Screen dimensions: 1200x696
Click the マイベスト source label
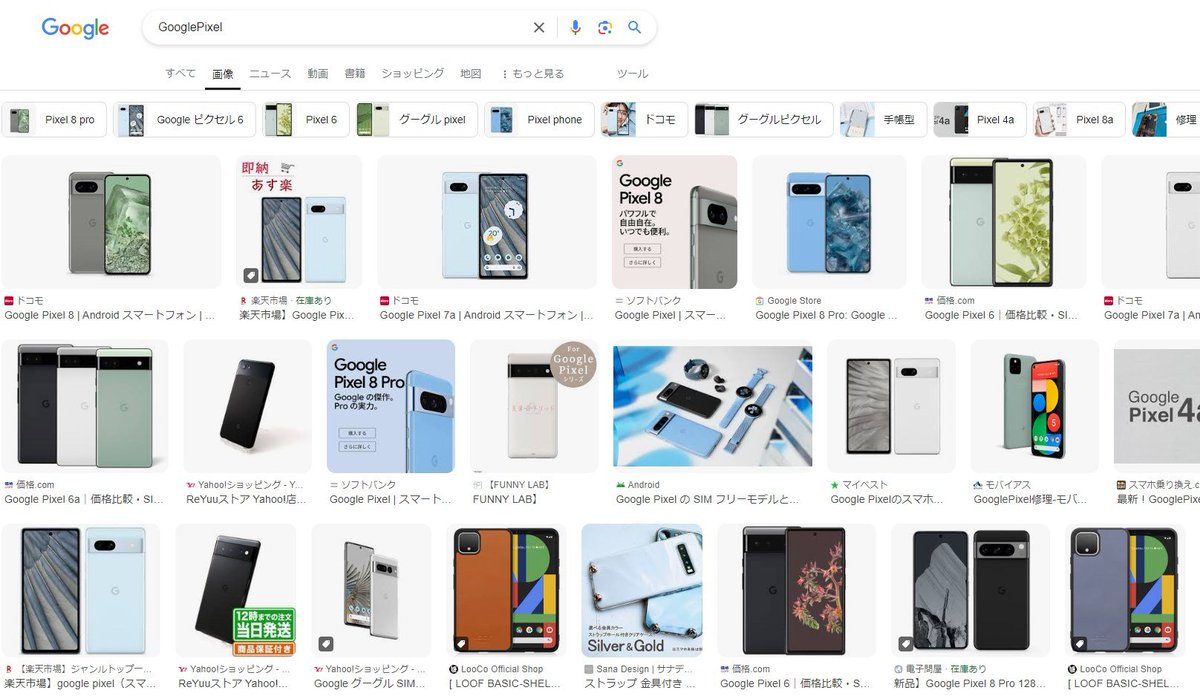pyautogui.click(x=866, y=485)
